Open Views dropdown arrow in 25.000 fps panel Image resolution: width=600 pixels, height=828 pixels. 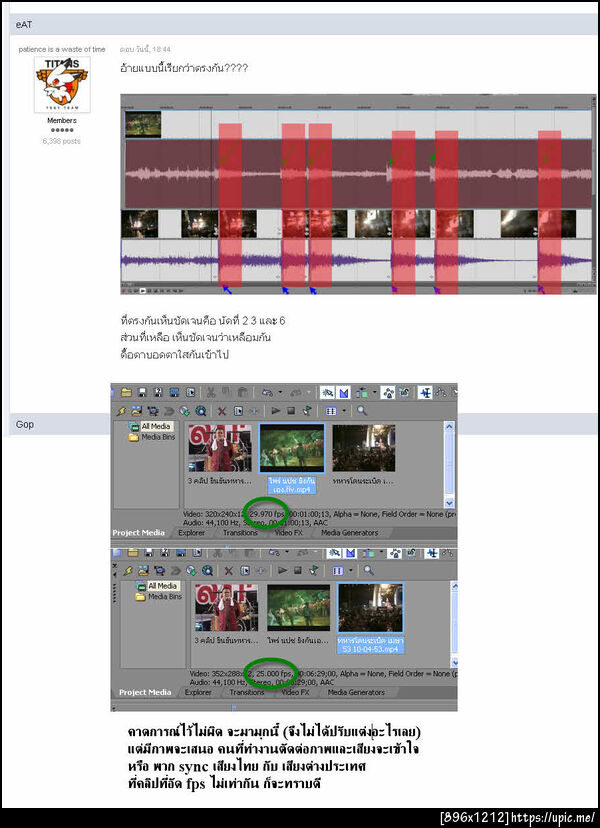[x=351, y=570]
